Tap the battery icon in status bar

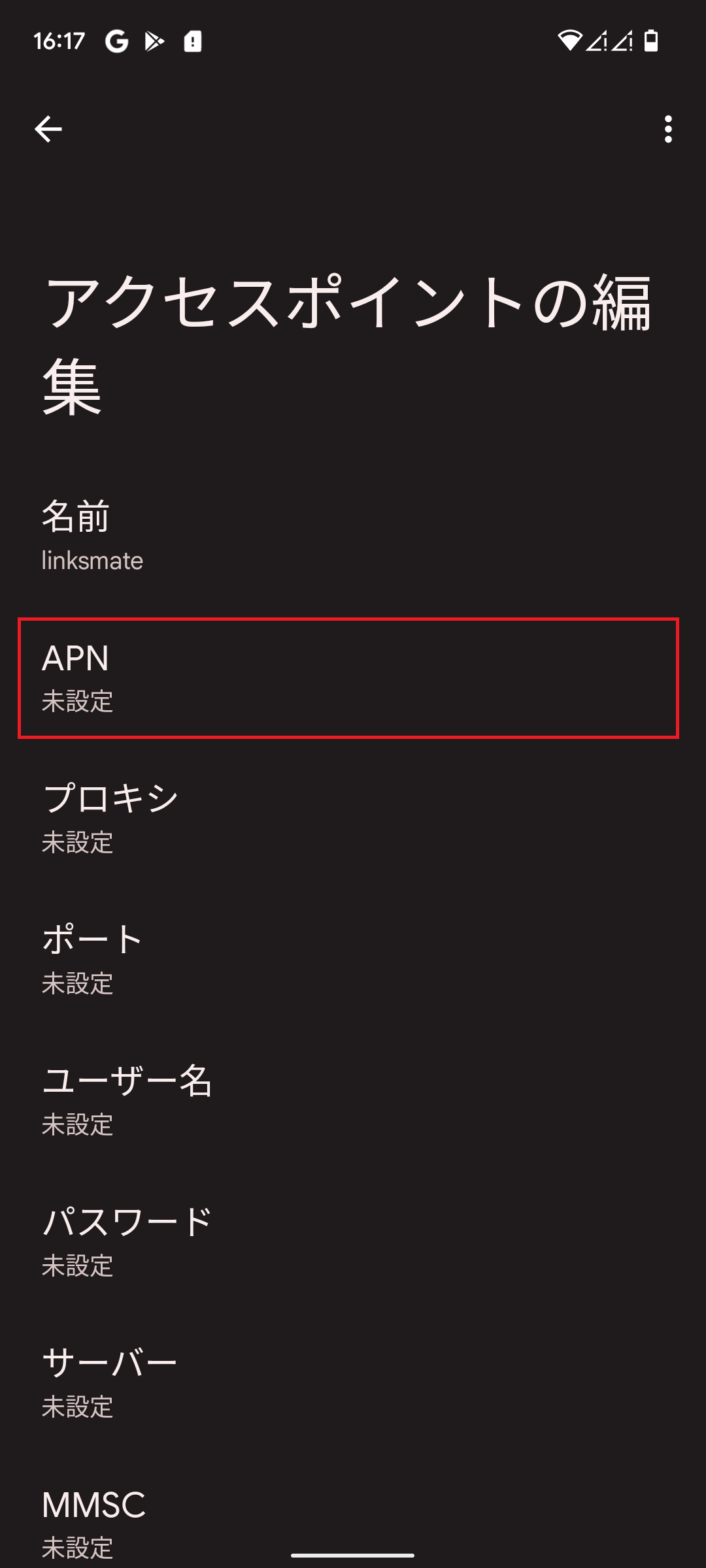pos(651,41)
